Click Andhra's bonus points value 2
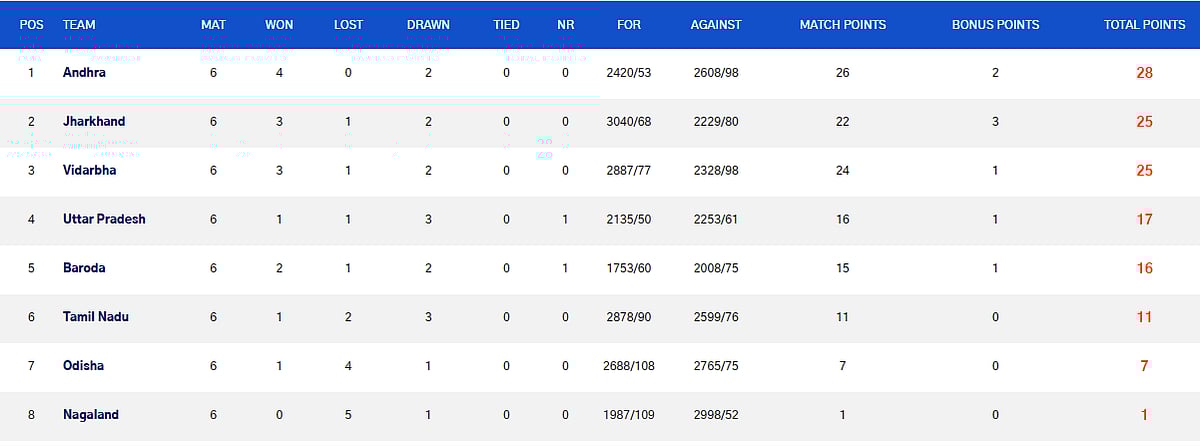This screenshot has height=447, width=1200. (x=995, y=73)
